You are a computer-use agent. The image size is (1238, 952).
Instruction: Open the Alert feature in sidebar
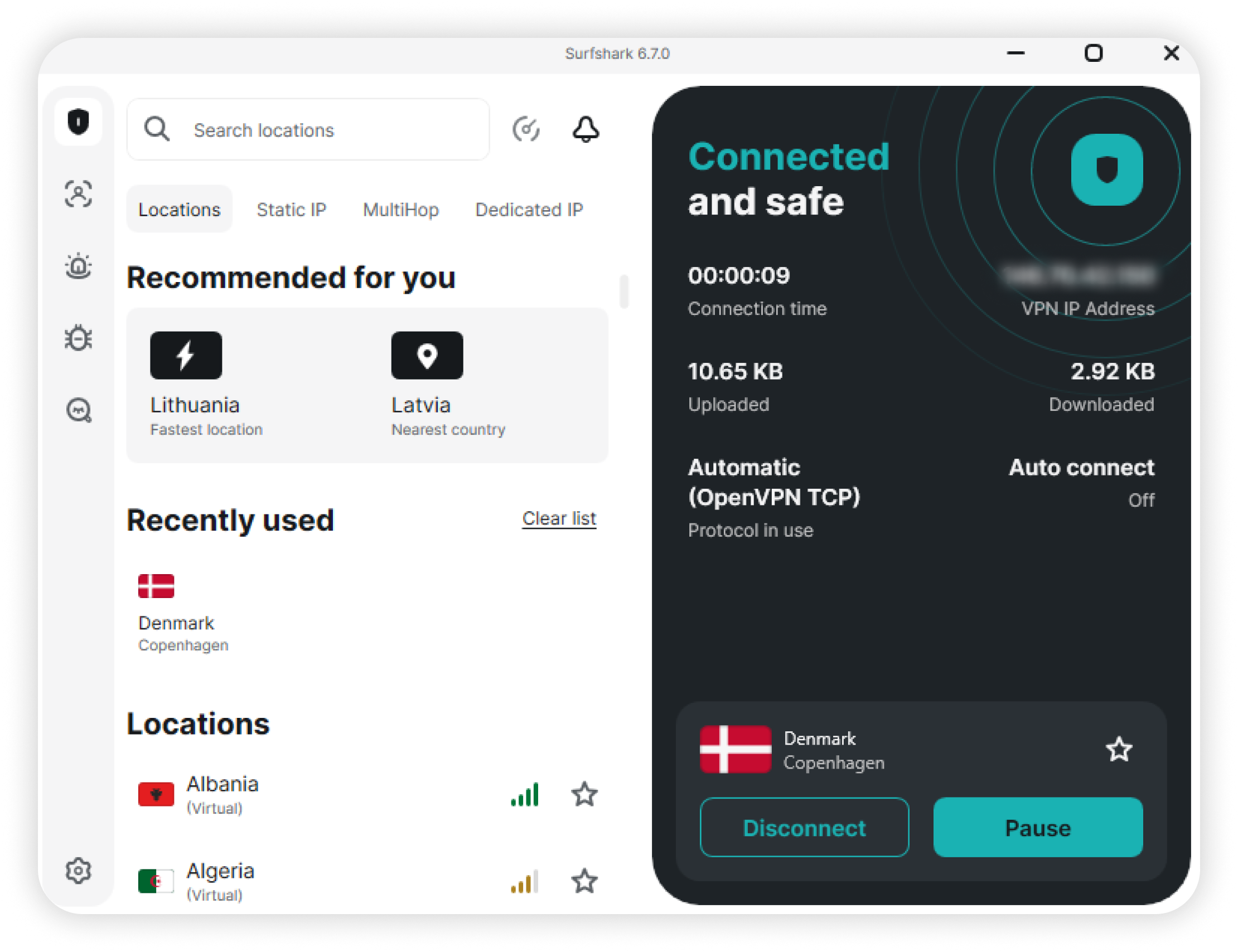tap(78, 266)
